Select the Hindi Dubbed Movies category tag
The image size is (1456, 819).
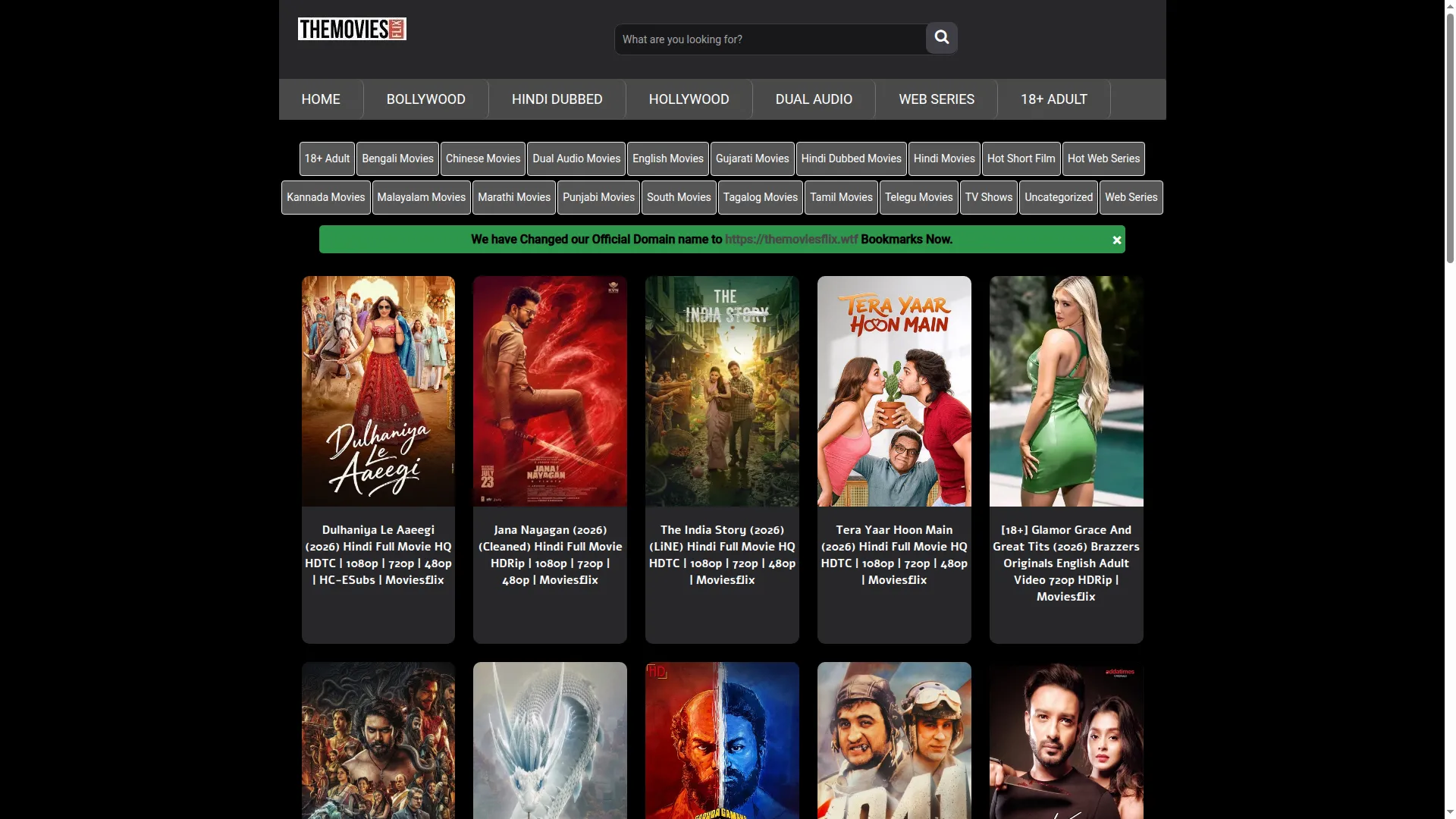tap(852, 158)
